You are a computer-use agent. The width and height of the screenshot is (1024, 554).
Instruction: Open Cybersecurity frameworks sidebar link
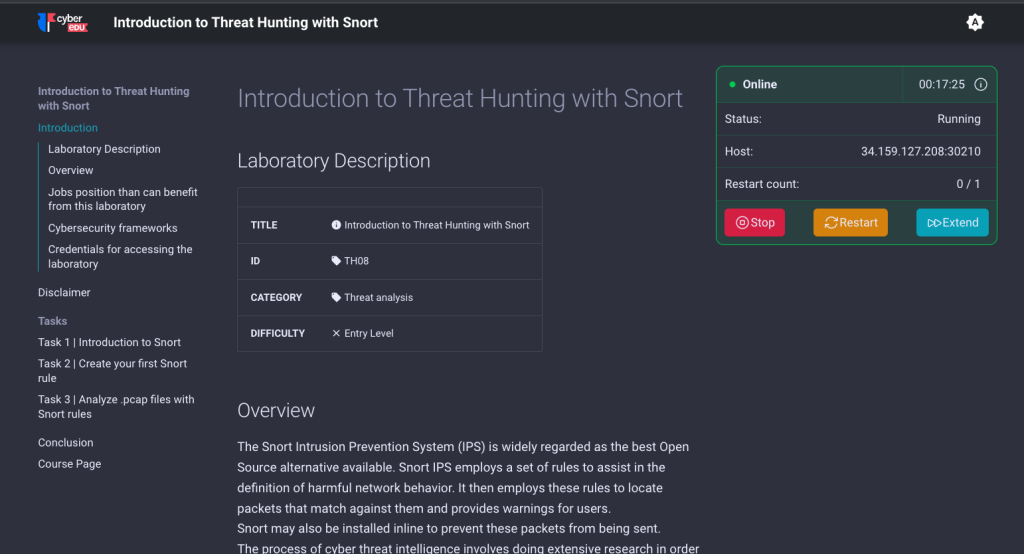(x=112, y=228)
